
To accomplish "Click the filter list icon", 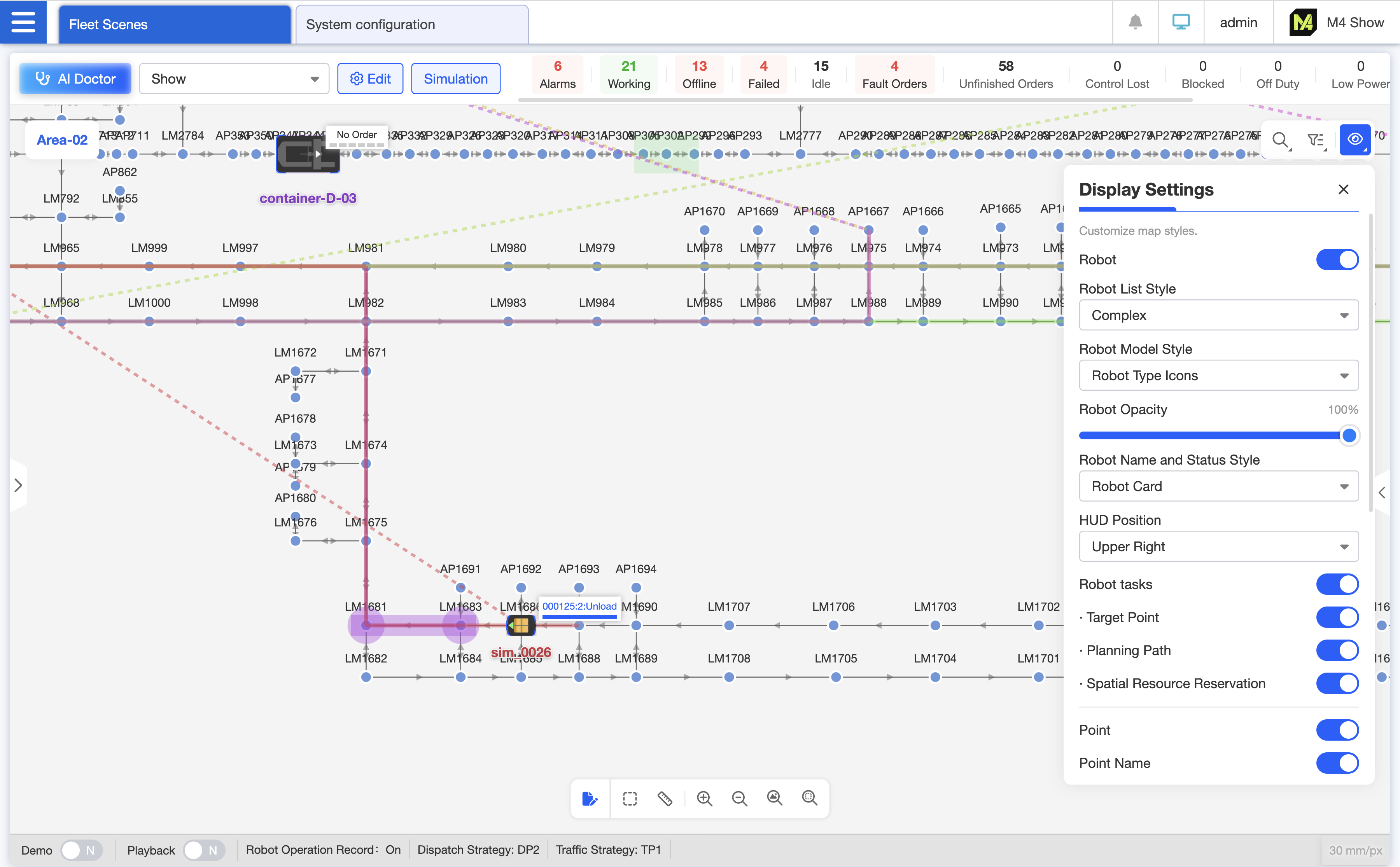I will [1316, 140].
